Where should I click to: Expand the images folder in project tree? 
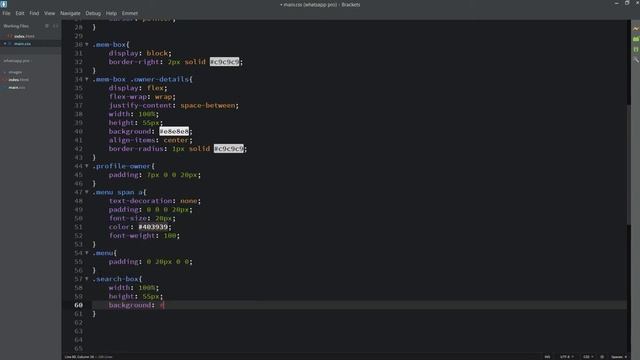point(15,72)
